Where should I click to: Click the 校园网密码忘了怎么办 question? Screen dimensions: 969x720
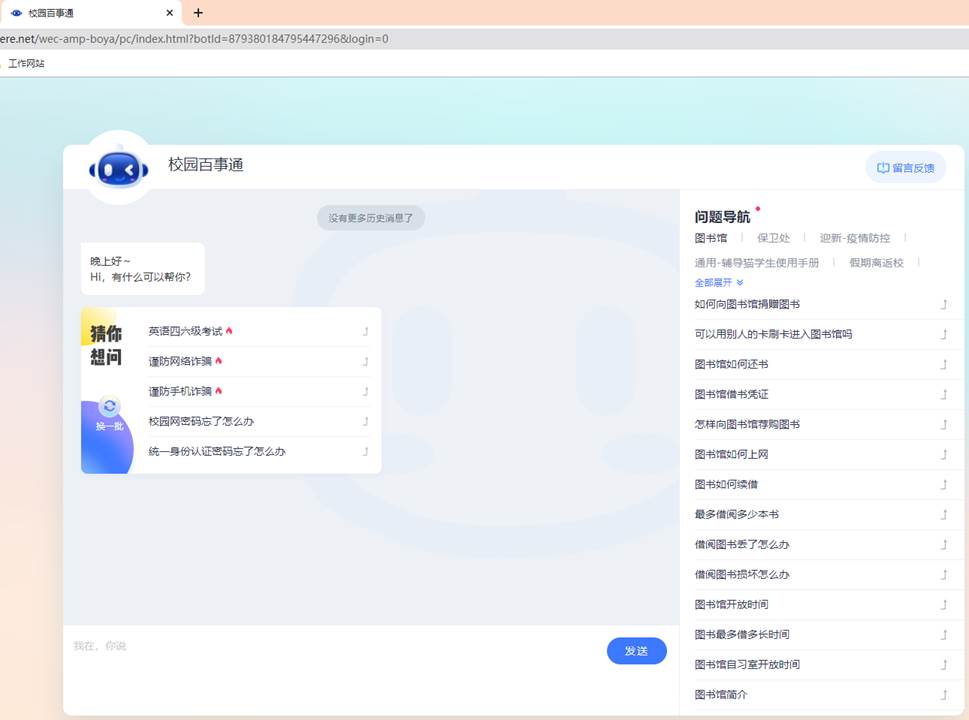(x=201, y=421)
